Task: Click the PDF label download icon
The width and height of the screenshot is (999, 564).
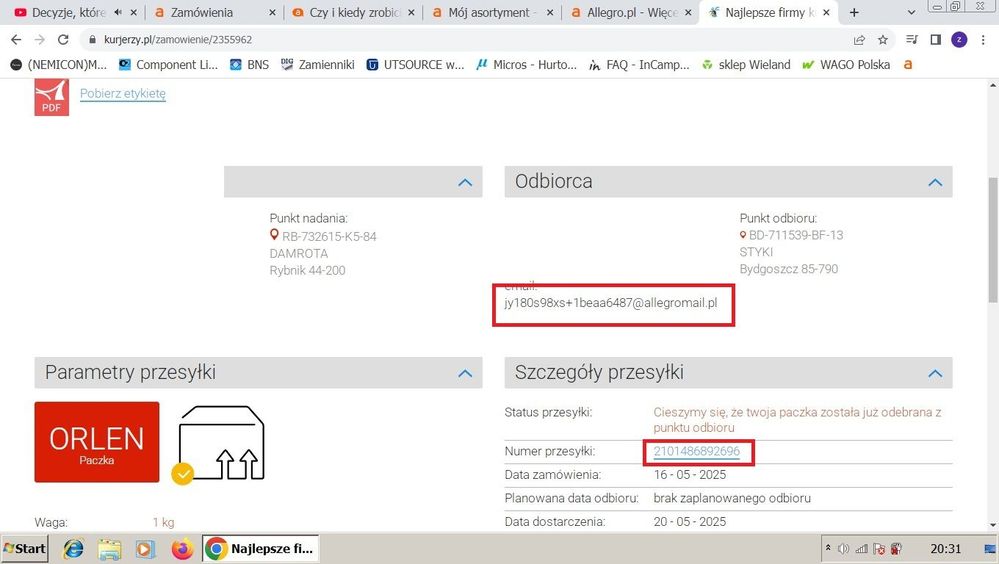Action: [51, 97]
